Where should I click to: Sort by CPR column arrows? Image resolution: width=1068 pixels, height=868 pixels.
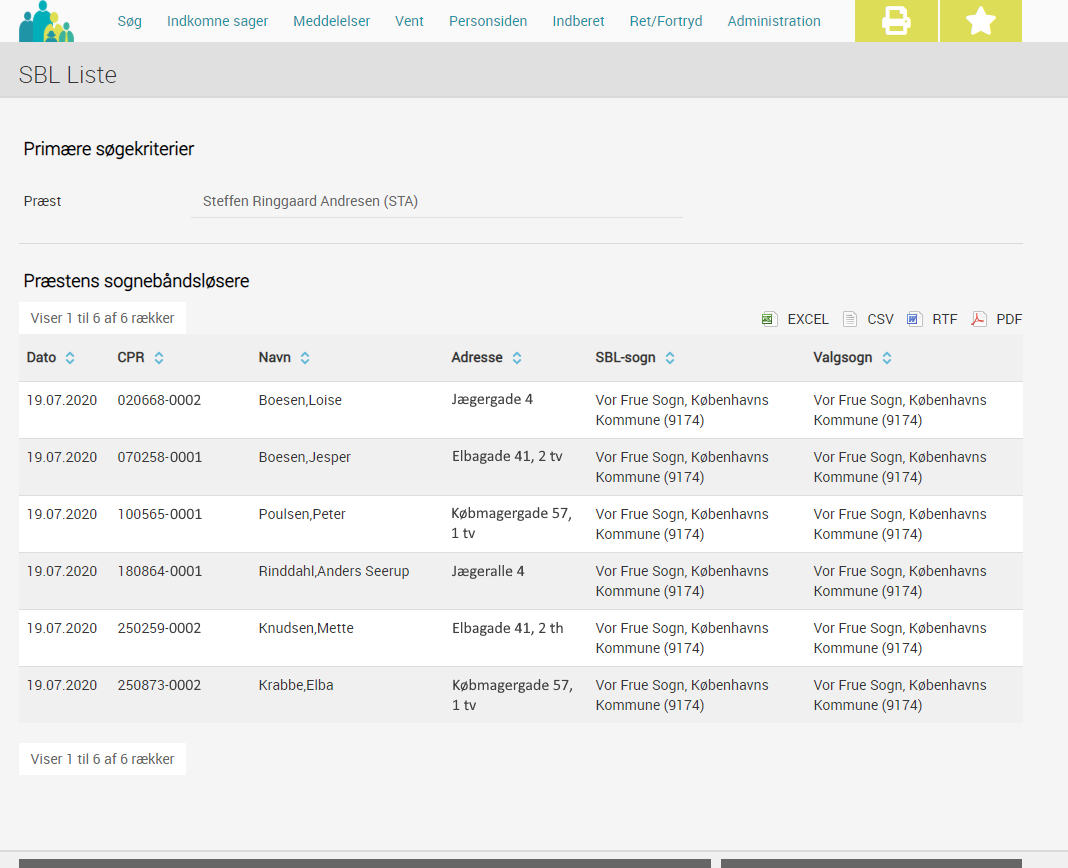[x=159, y=358]
